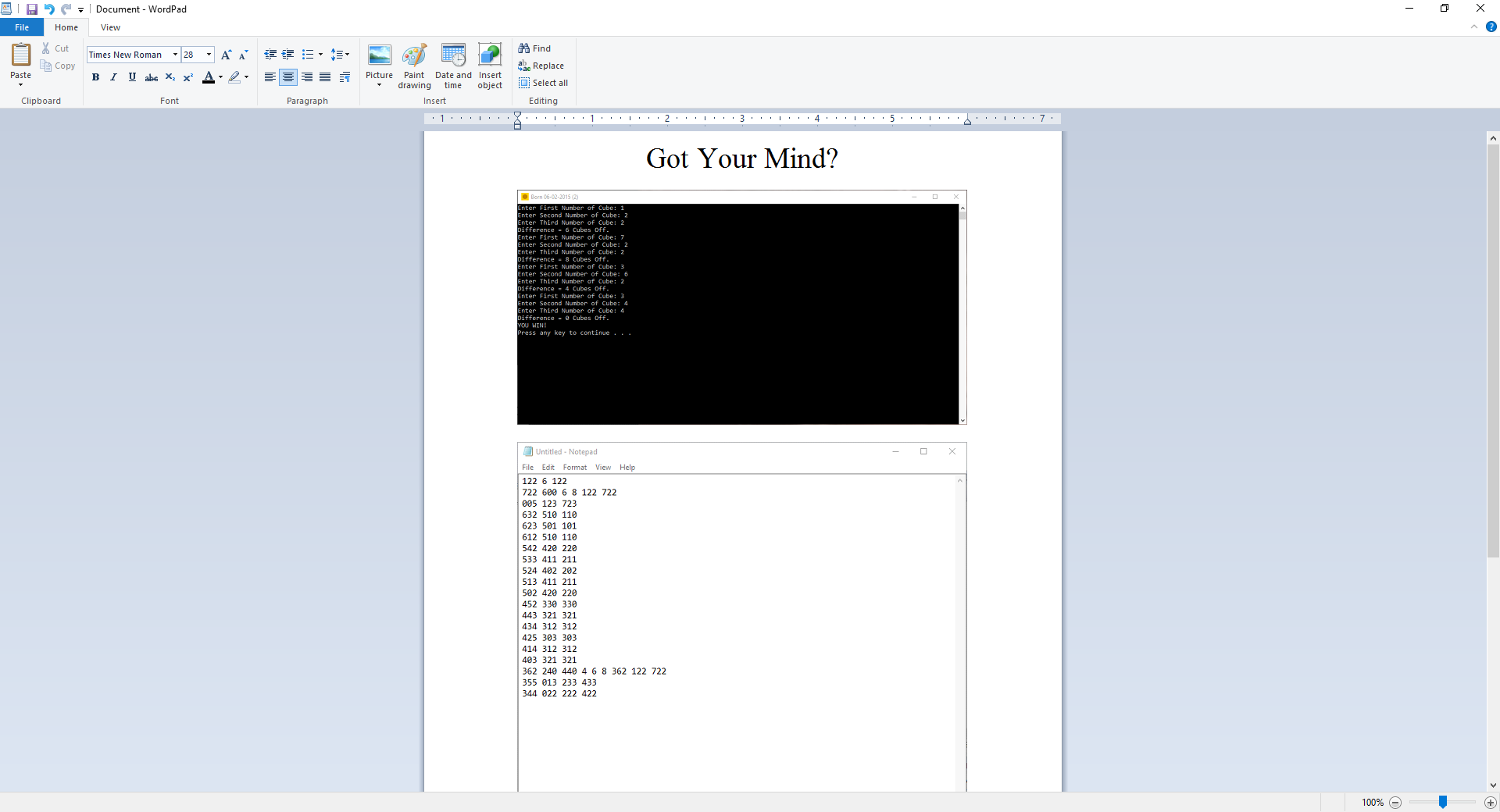Switch to the Home tab
1500x812 pixels.
[x=66, y=27]
